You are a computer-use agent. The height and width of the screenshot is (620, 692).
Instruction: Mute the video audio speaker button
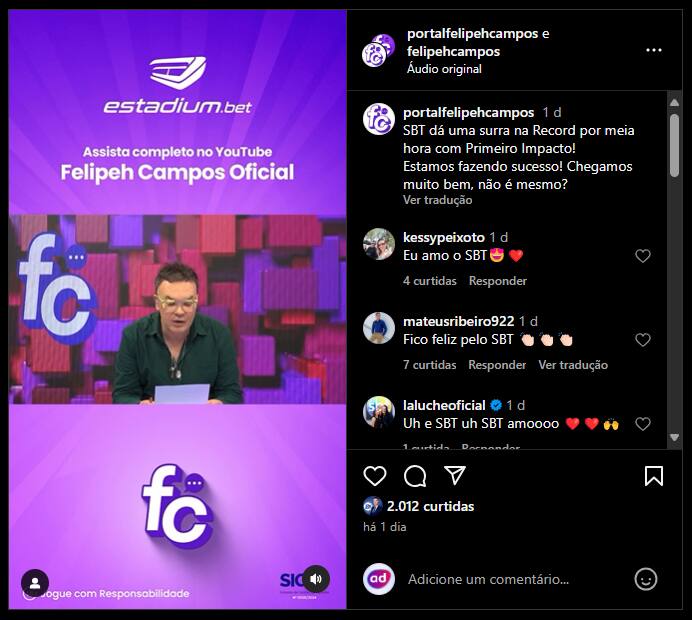(x=316, y=579)
